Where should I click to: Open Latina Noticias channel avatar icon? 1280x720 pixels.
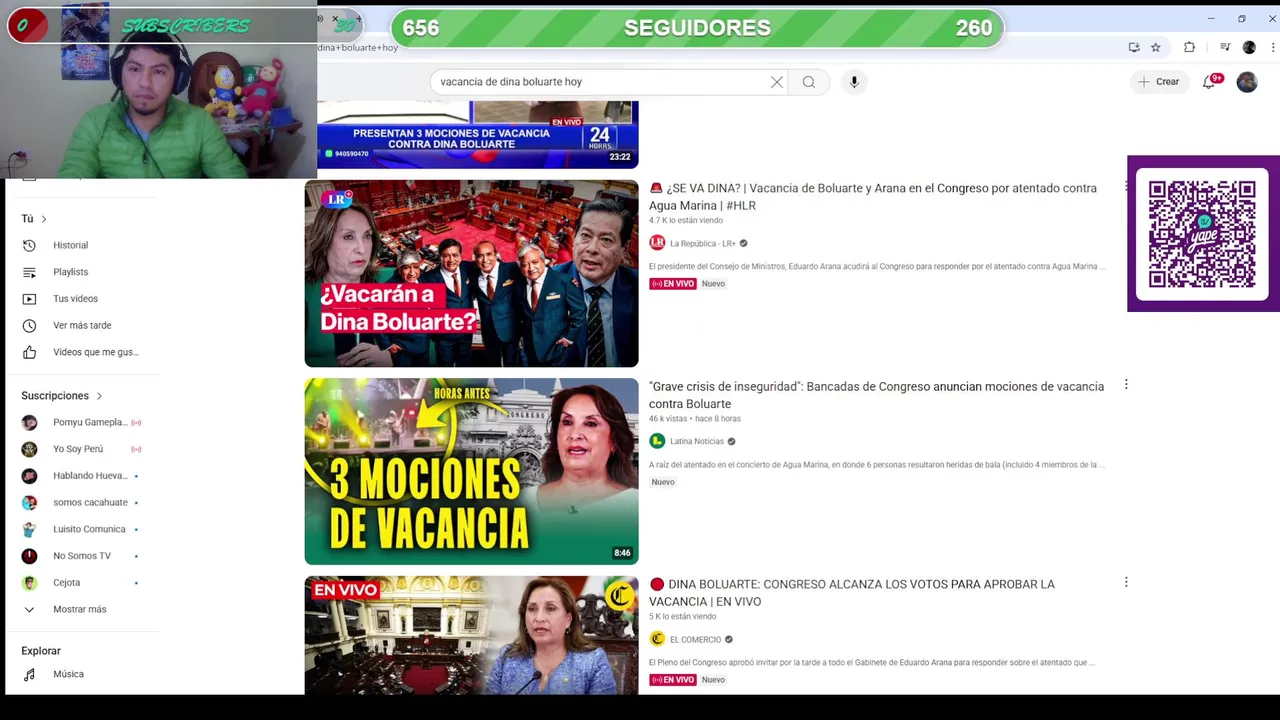657,441
